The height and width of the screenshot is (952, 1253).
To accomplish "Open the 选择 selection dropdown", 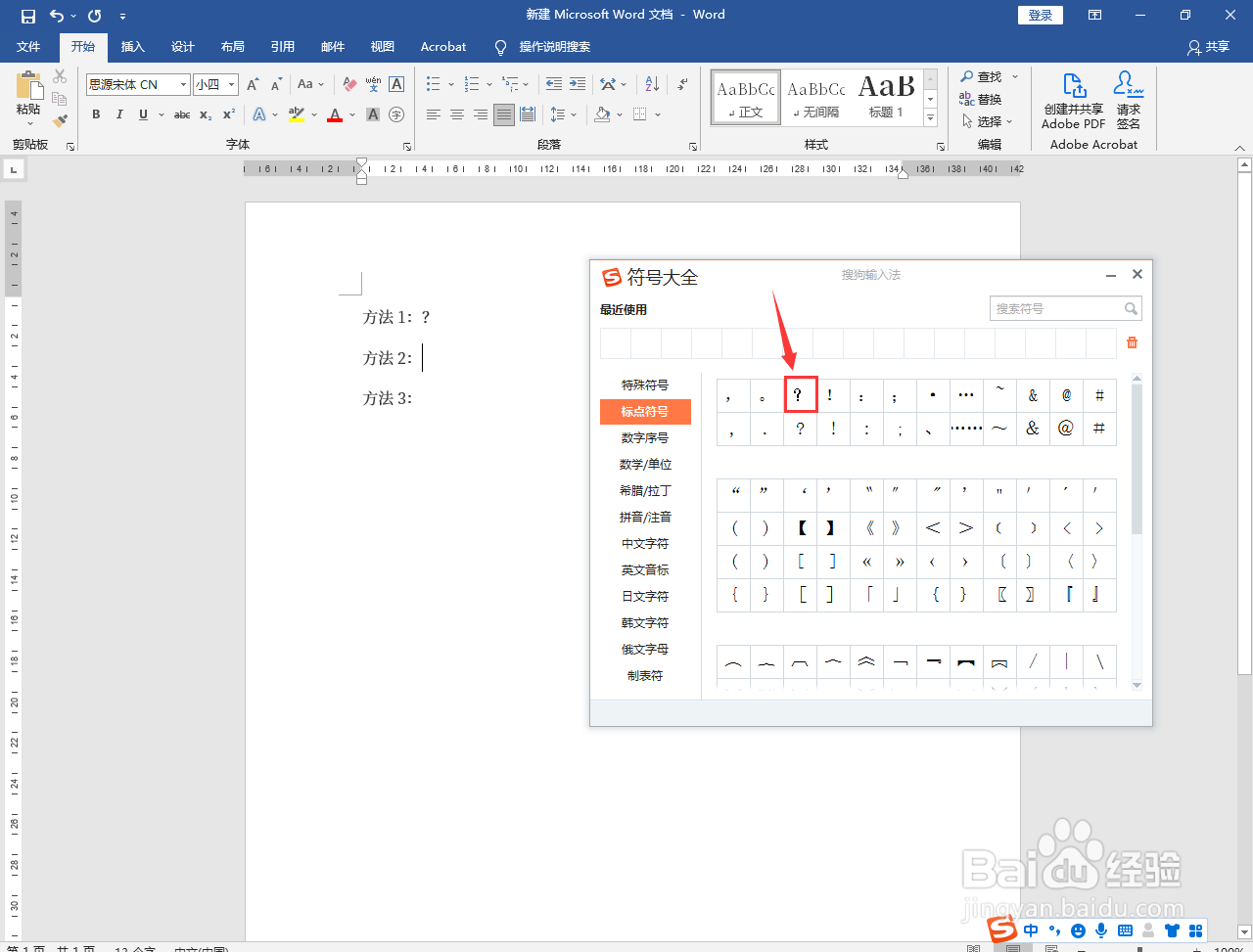I will [x=989, y=121].
